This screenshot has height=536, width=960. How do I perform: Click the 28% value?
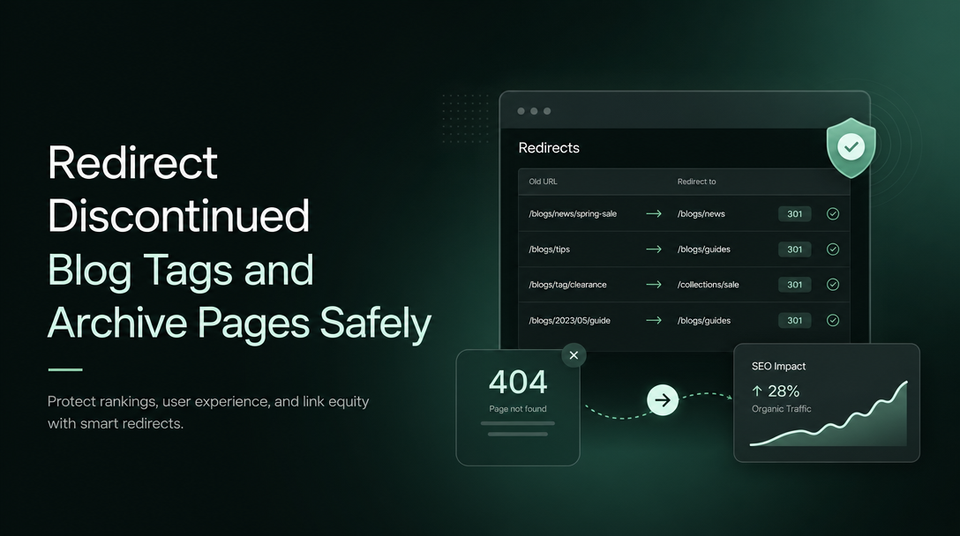[x=784, y=391]
